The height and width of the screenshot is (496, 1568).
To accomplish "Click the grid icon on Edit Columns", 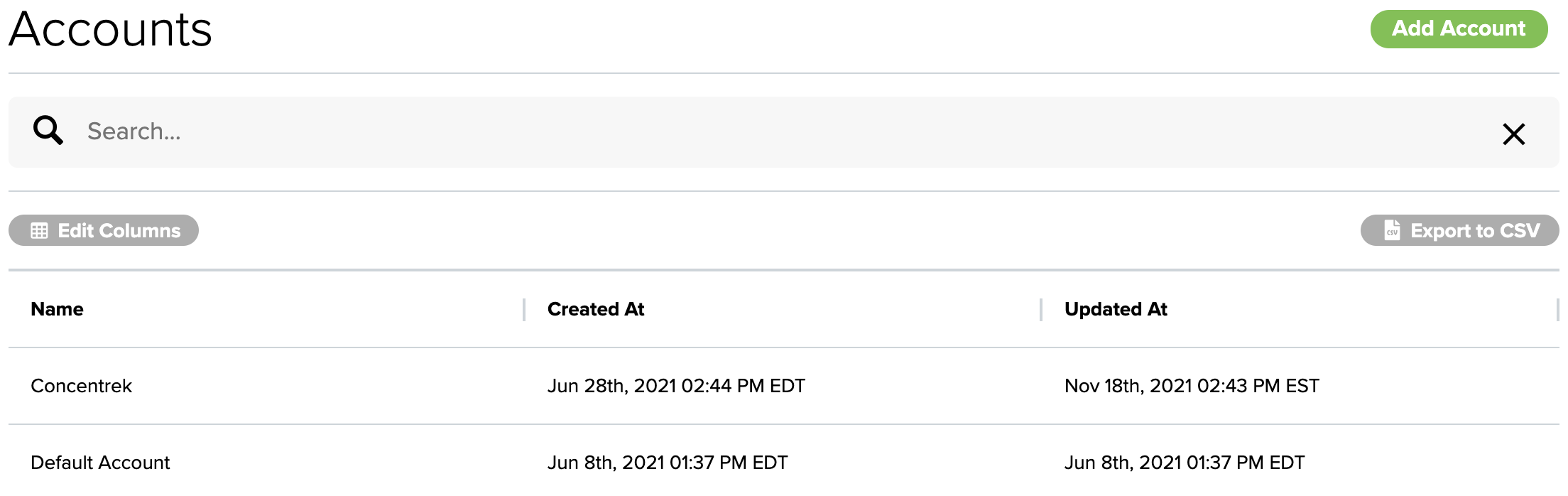I will [x=40, y=231].
